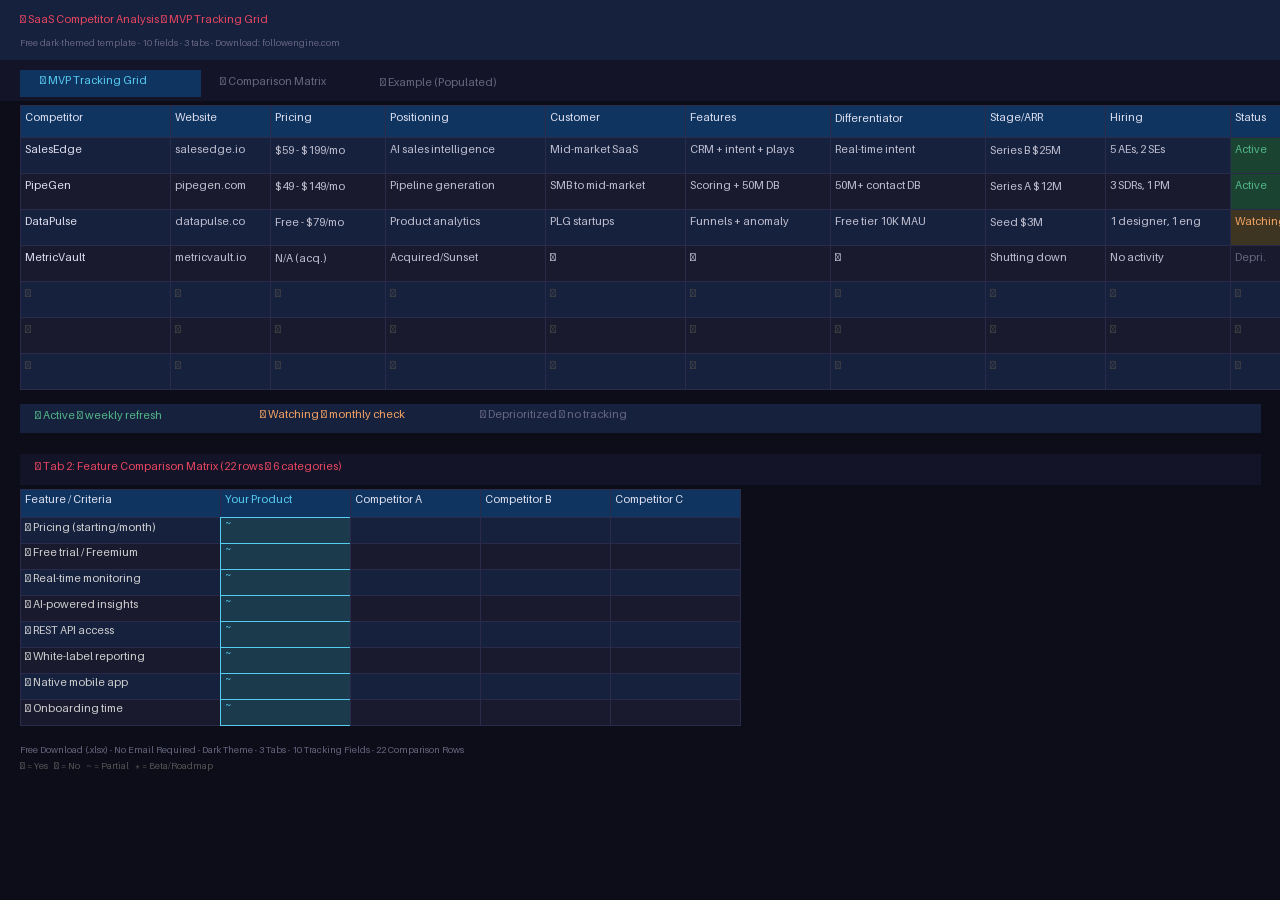Click the Your Product column header
Screen dimensions: 1280x900
pyautogui.click(x=285, y=503)
